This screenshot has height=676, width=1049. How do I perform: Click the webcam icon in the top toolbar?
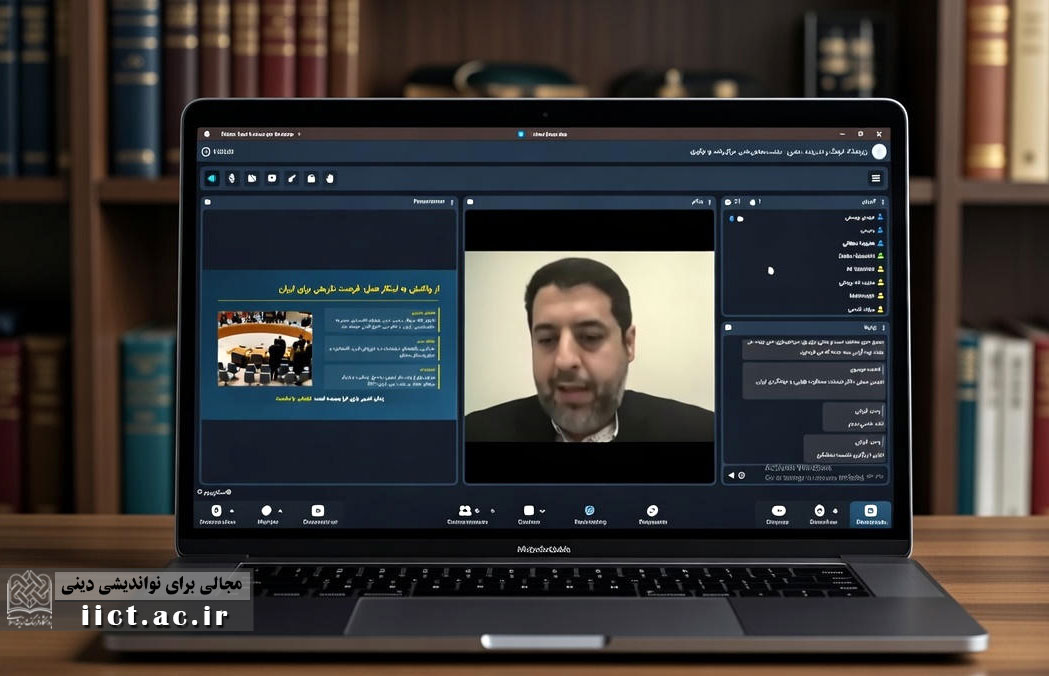271,178
